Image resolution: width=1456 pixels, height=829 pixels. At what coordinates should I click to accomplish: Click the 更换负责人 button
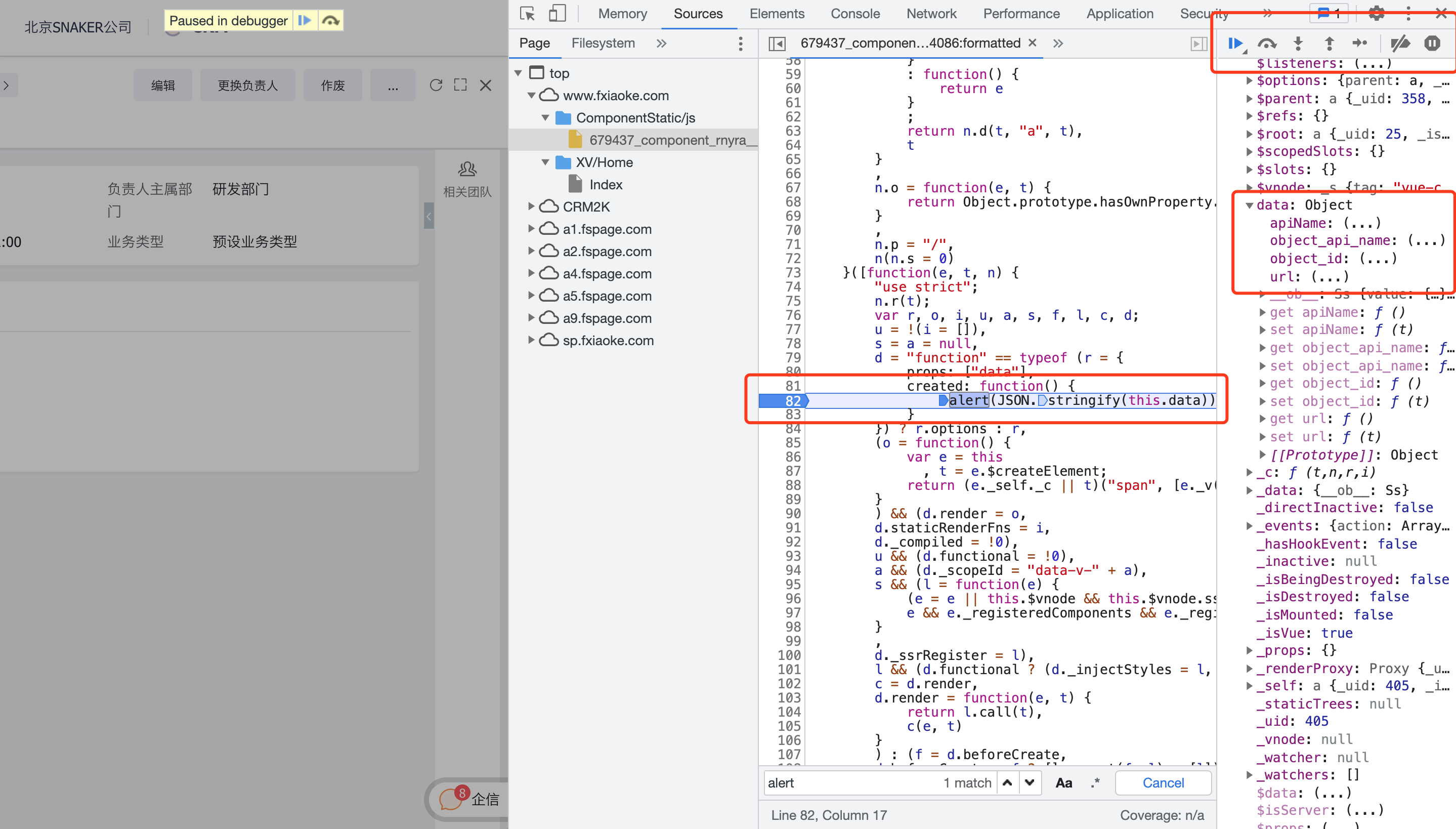tap(247, 86)
